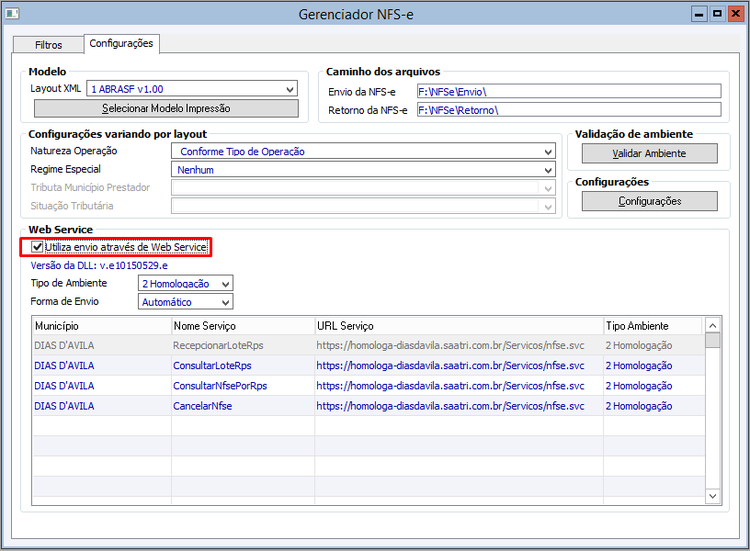Maximize the Gerenciador NFS-e window

pos(717,14)
